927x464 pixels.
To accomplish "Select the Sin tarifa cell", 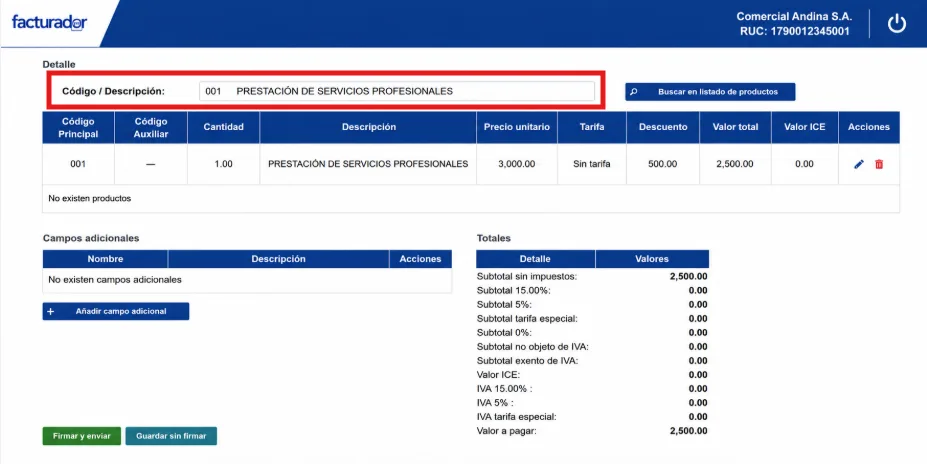I will (x=592, y=164).
